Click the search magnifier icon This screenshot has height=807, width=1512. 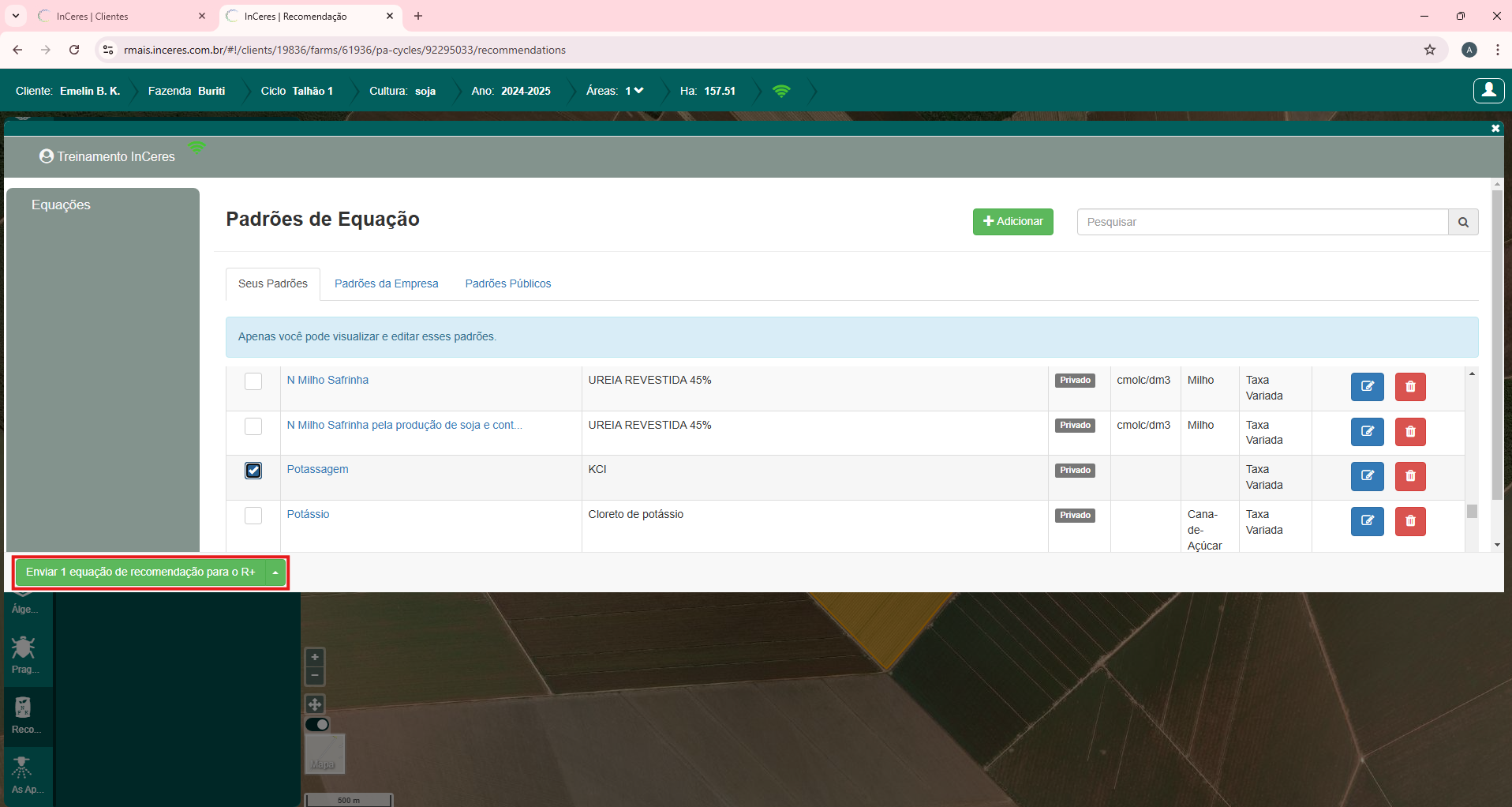pos(1463,222)
